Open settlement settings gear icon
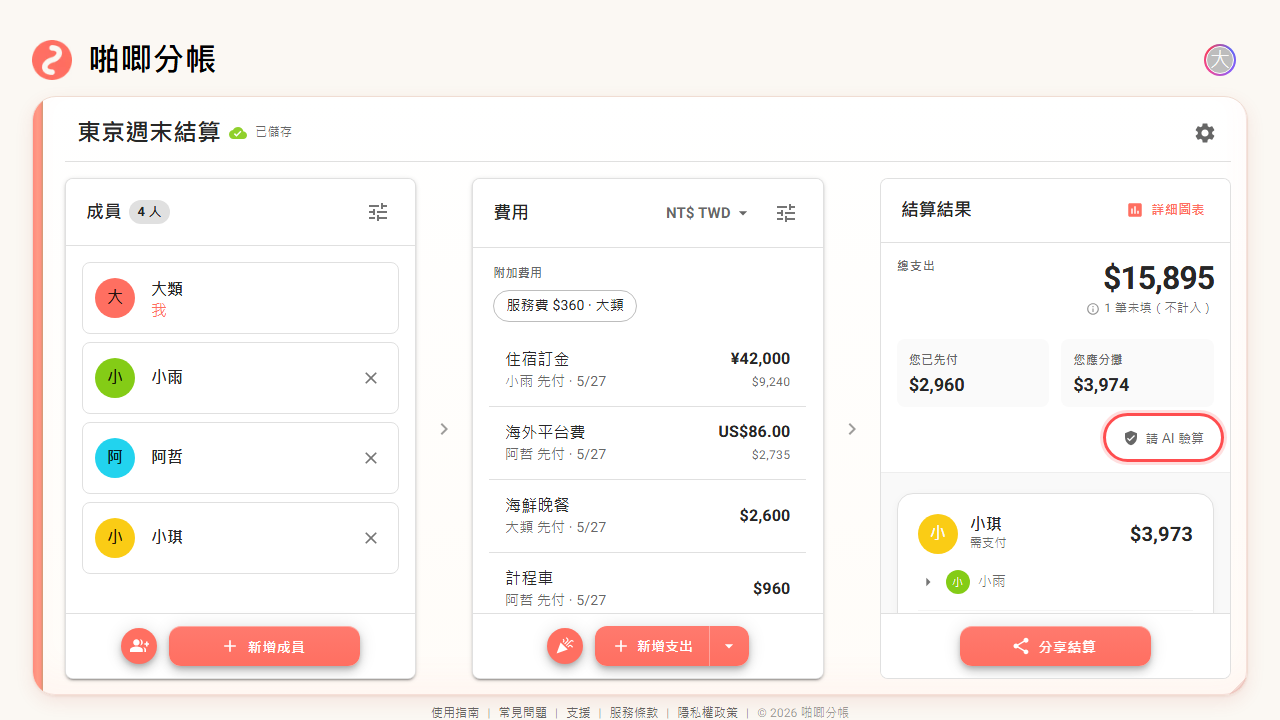Screen dimensions: 1280x720 coord(1205,133)
